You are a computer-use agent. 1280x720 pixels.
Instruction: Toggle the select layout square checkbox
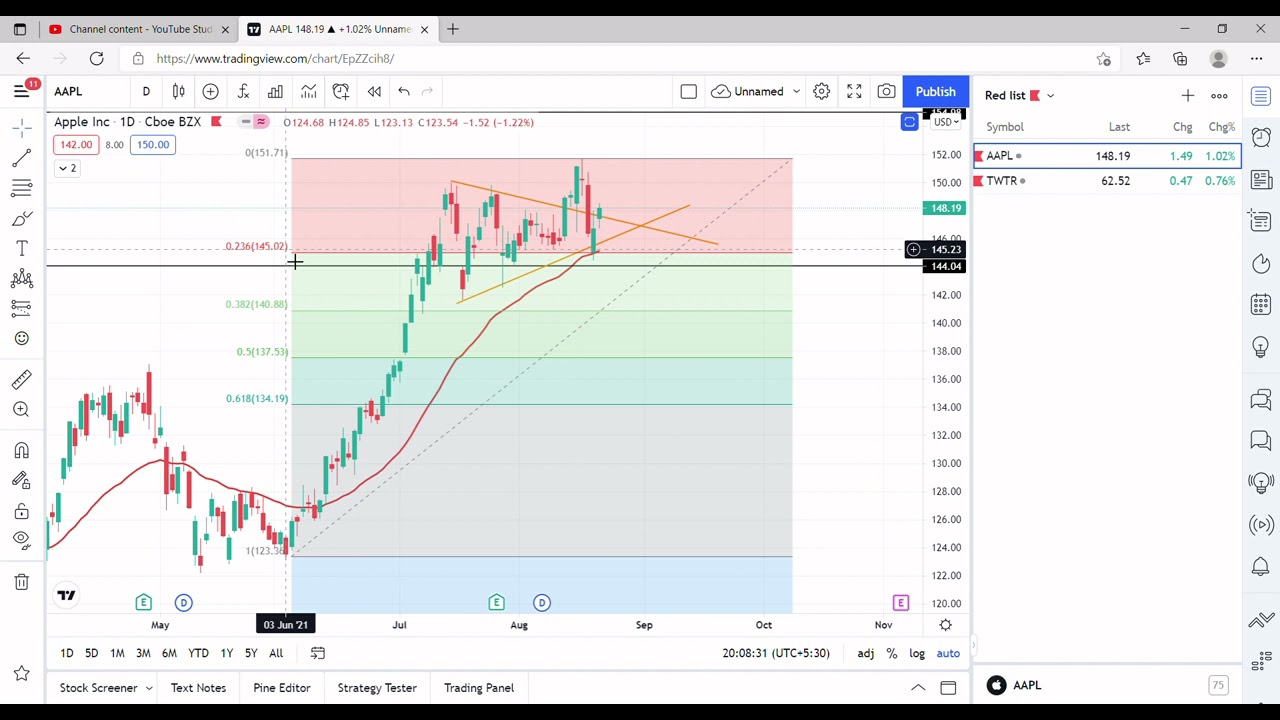pos(688,92)
